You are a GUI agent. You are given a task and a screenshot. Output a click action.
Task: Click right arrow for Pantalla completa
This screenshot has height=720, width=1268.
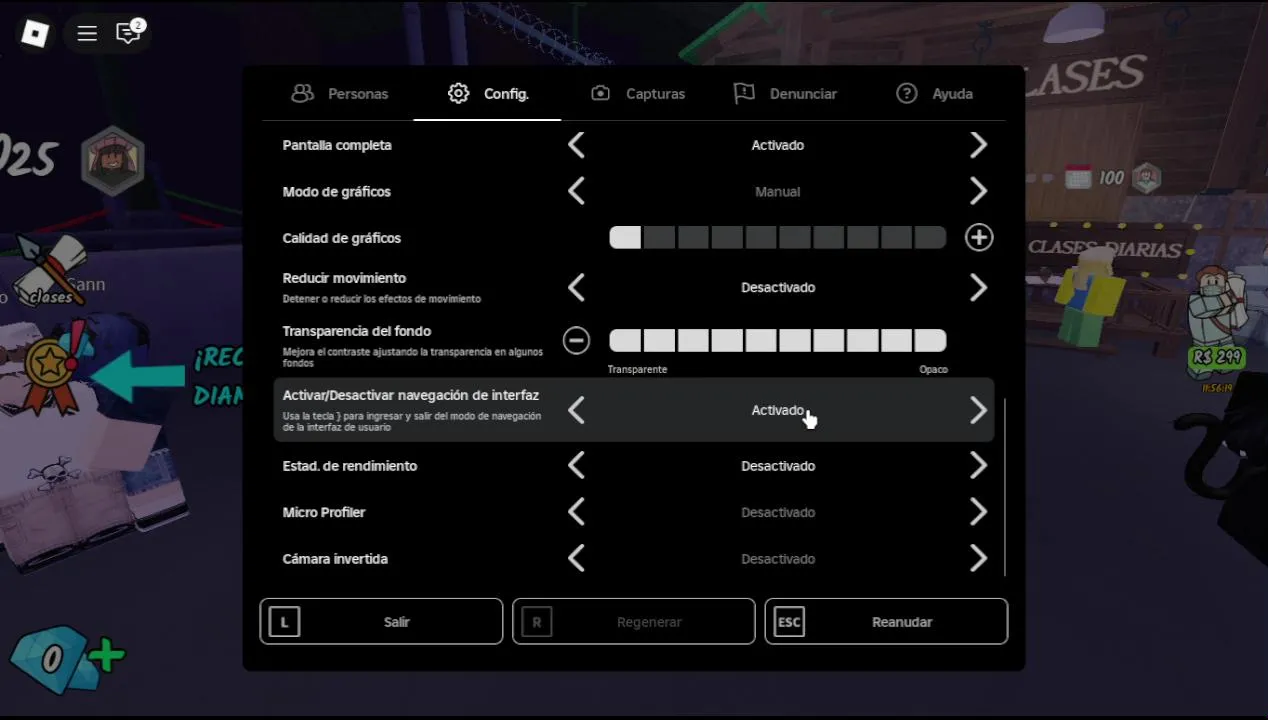pyautogui.click(x=978, y=145)
